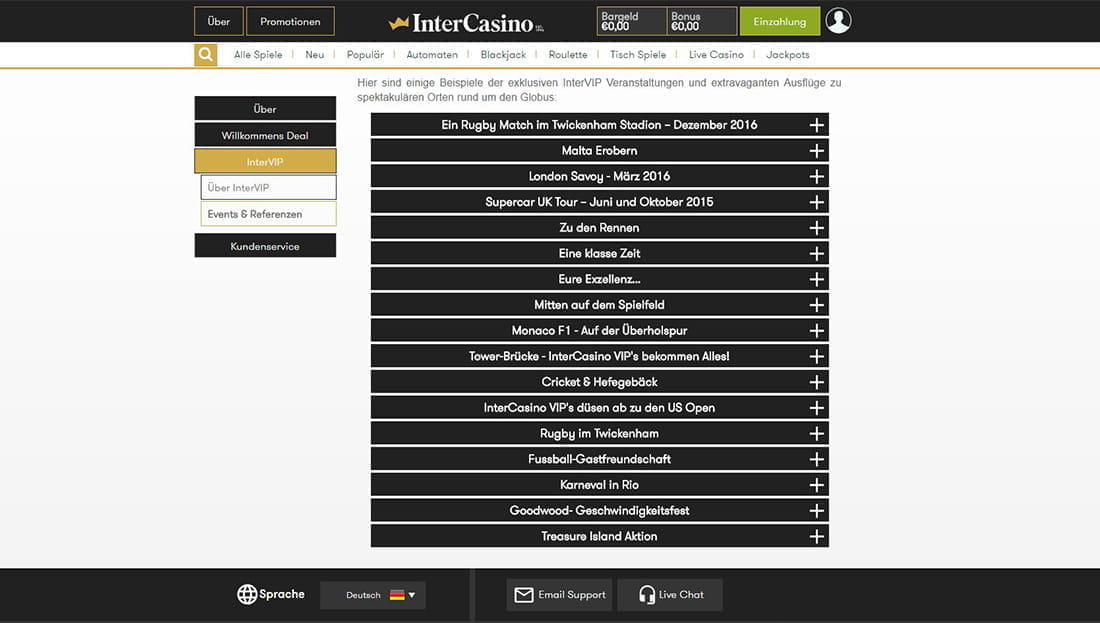The width and height of the screenshot is (1100, 623).
Task: Open the Roulette category
Action: coord(568,55)
